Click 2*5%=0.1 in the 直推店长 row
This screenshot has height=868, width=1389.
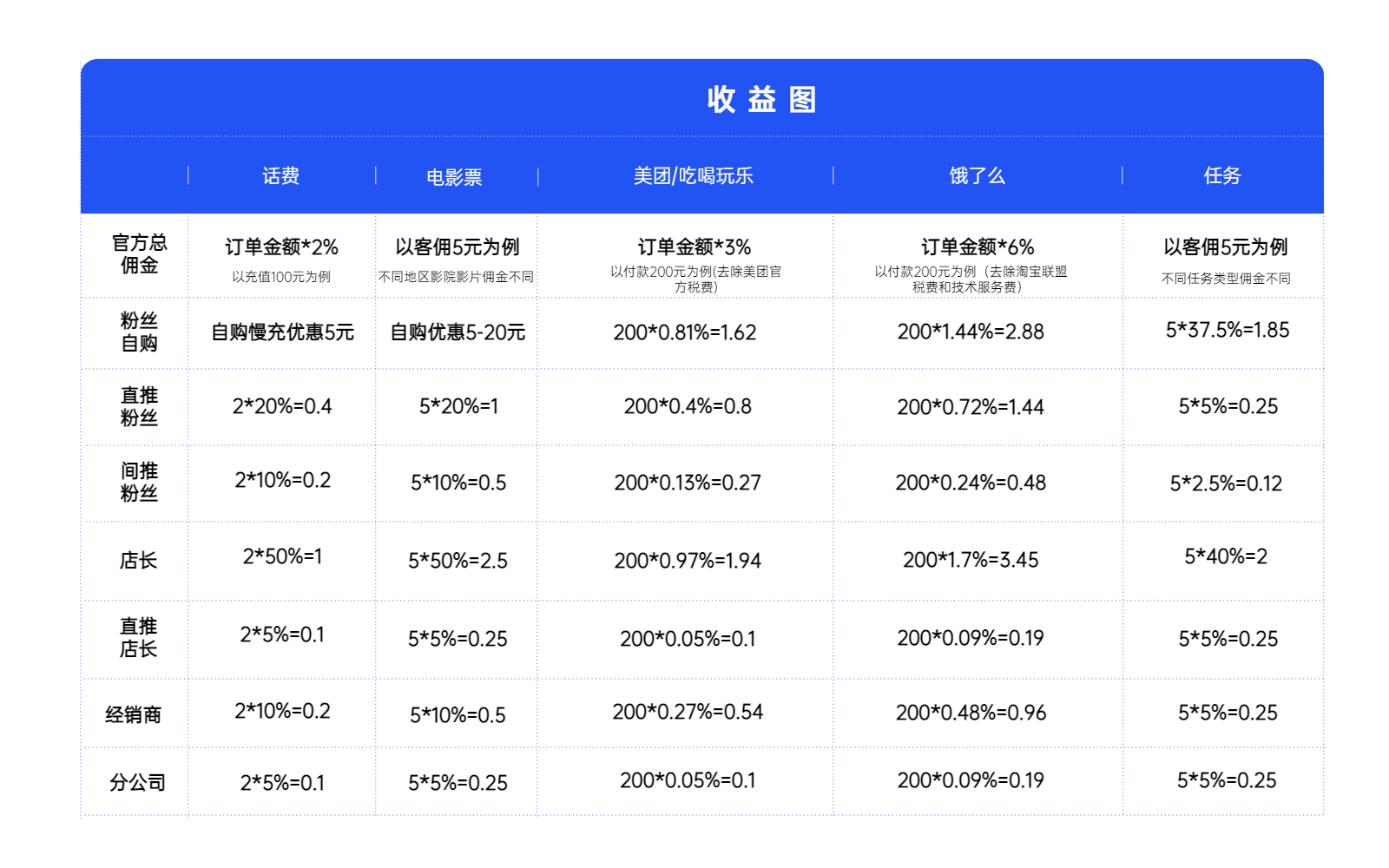coord(282,635)
